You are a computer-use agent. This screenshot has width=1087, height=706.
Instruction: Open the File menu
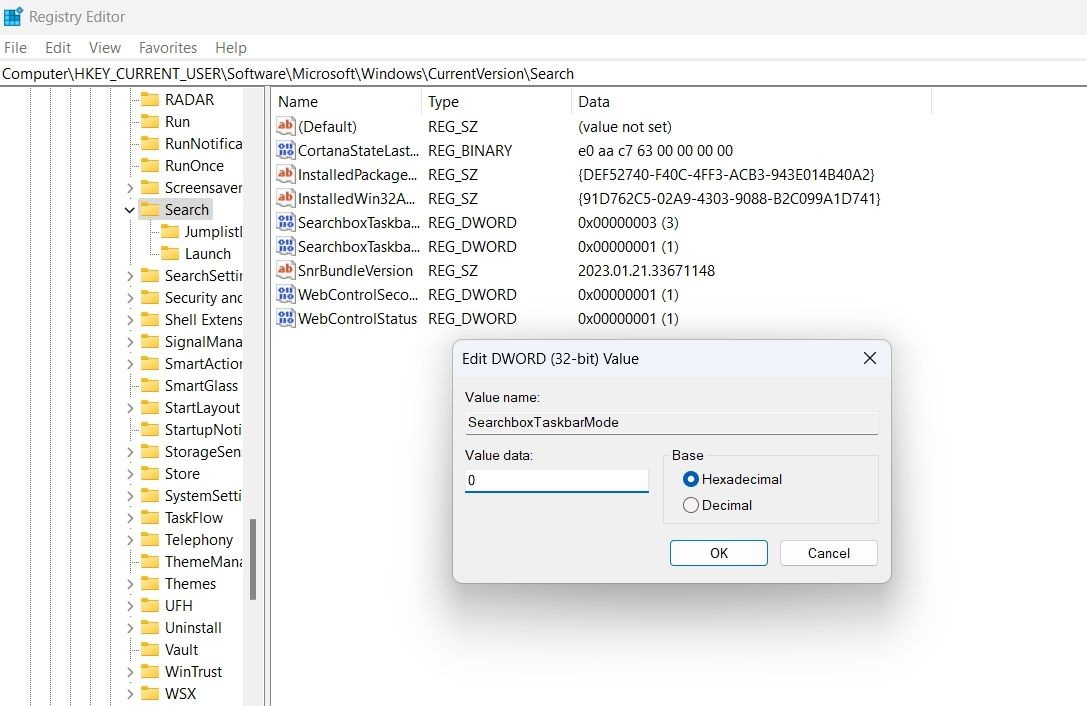click(15, 48)
